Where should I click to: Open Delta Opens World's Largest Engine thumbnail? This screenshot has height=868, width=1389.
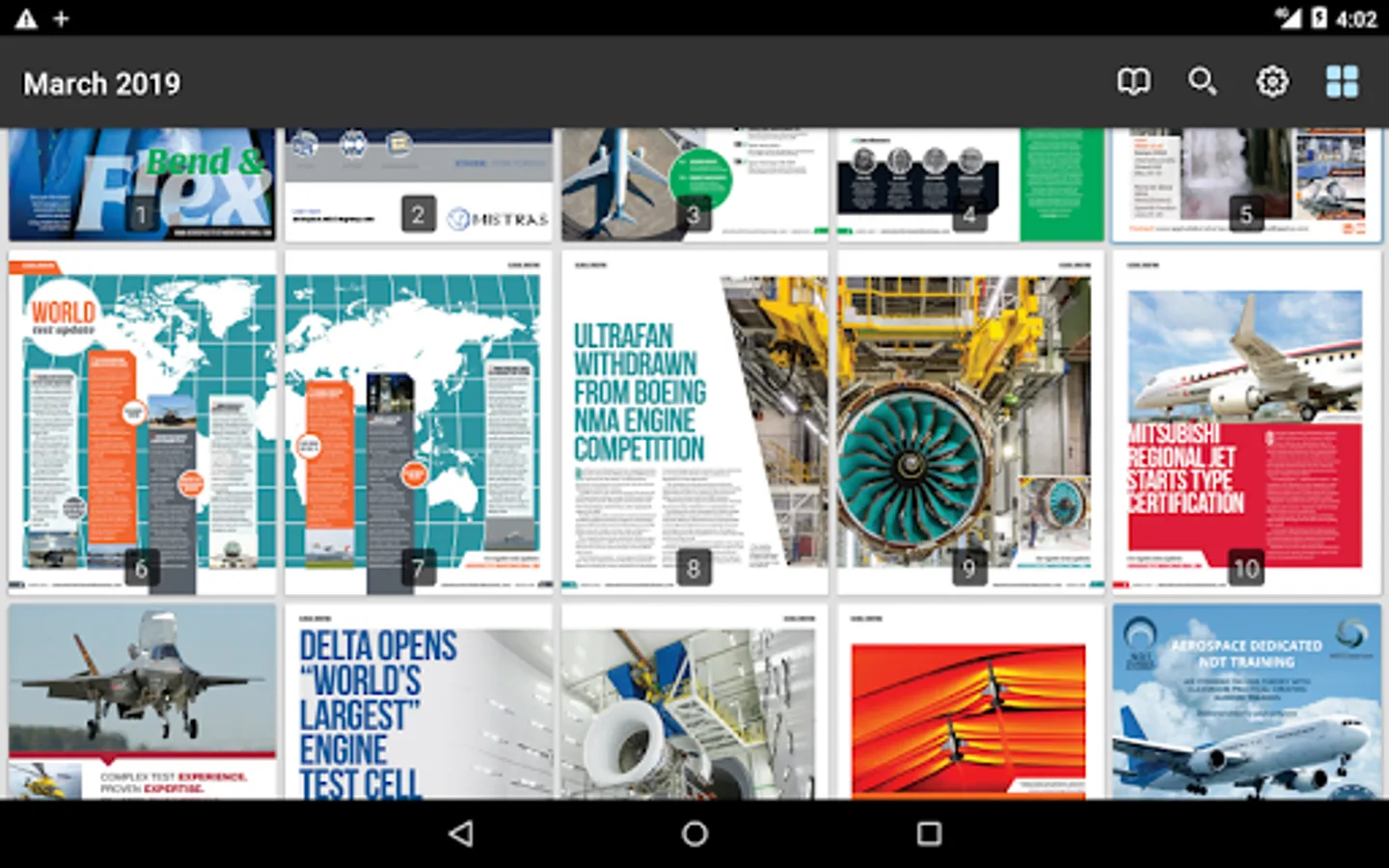tap(419, 702)
